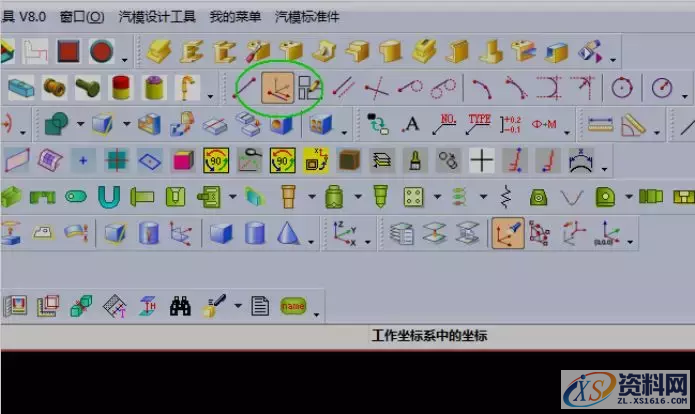695x414 pixels.
Task: Click the four-hole plate icon
Action: pos(414,197)
